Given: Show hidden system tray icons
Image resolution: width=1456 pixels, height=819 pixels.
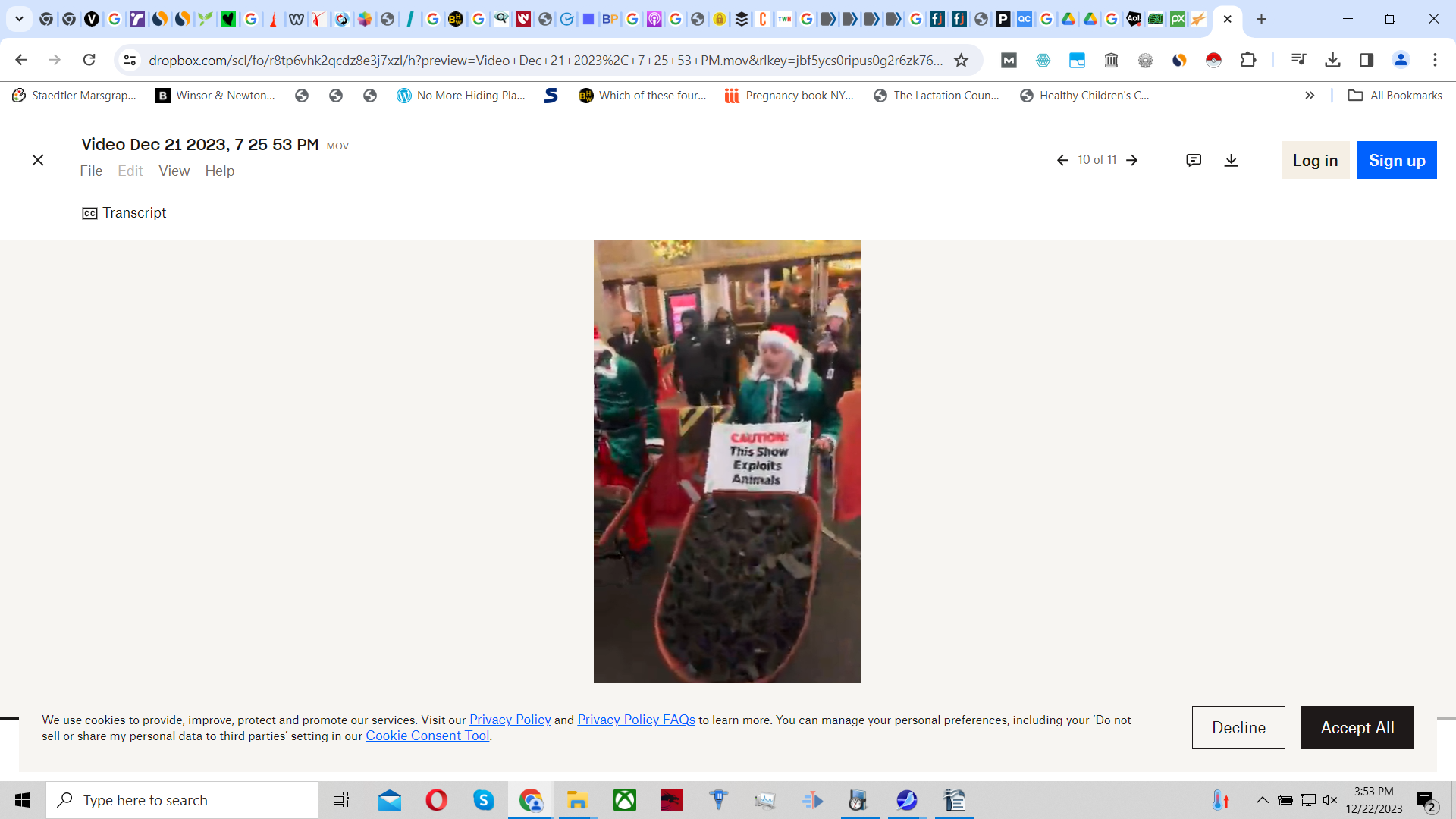Looking at the screenshot, I should pyautogui.click(x=1263, y=800).
